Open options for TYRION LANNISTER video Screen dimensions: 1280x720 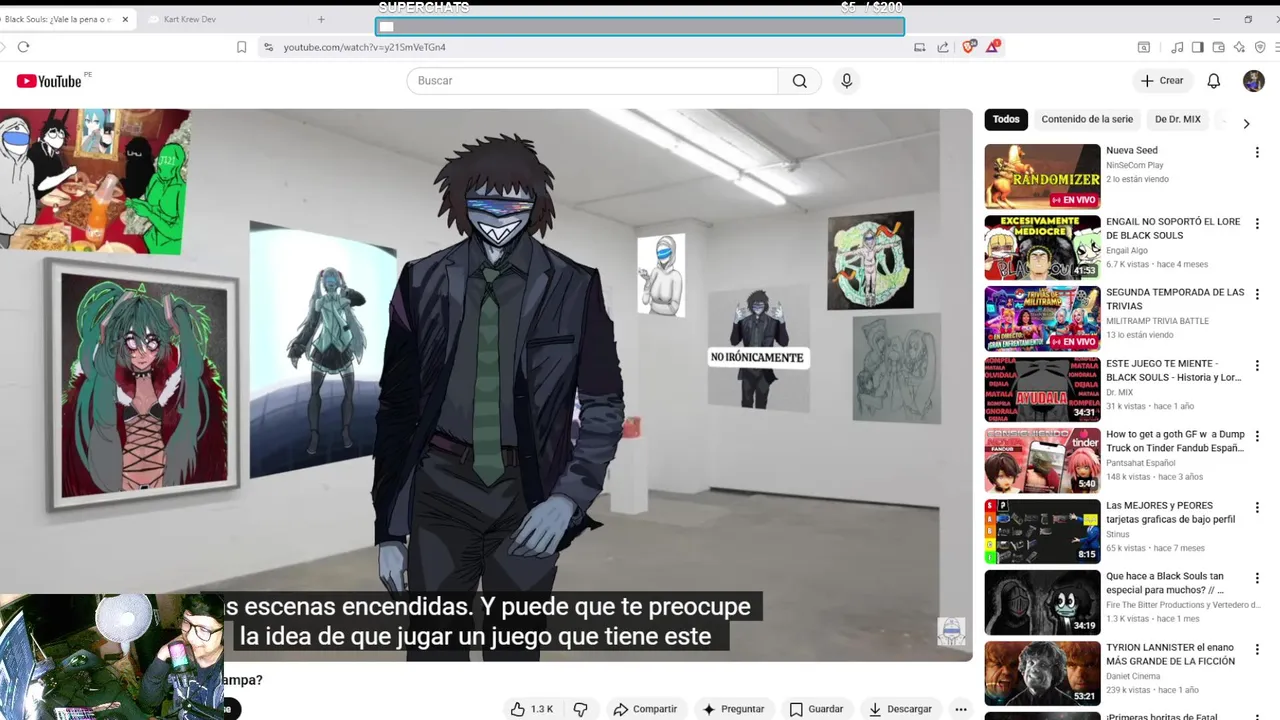pos(1257,650)
